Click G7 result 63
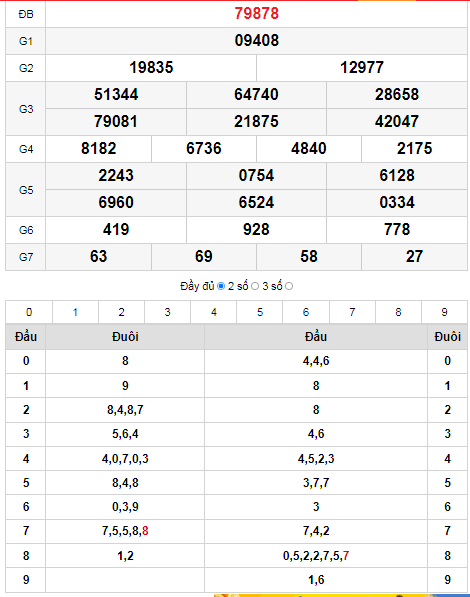The height and width of the screenshot is (597, 470). click(98, 257)
